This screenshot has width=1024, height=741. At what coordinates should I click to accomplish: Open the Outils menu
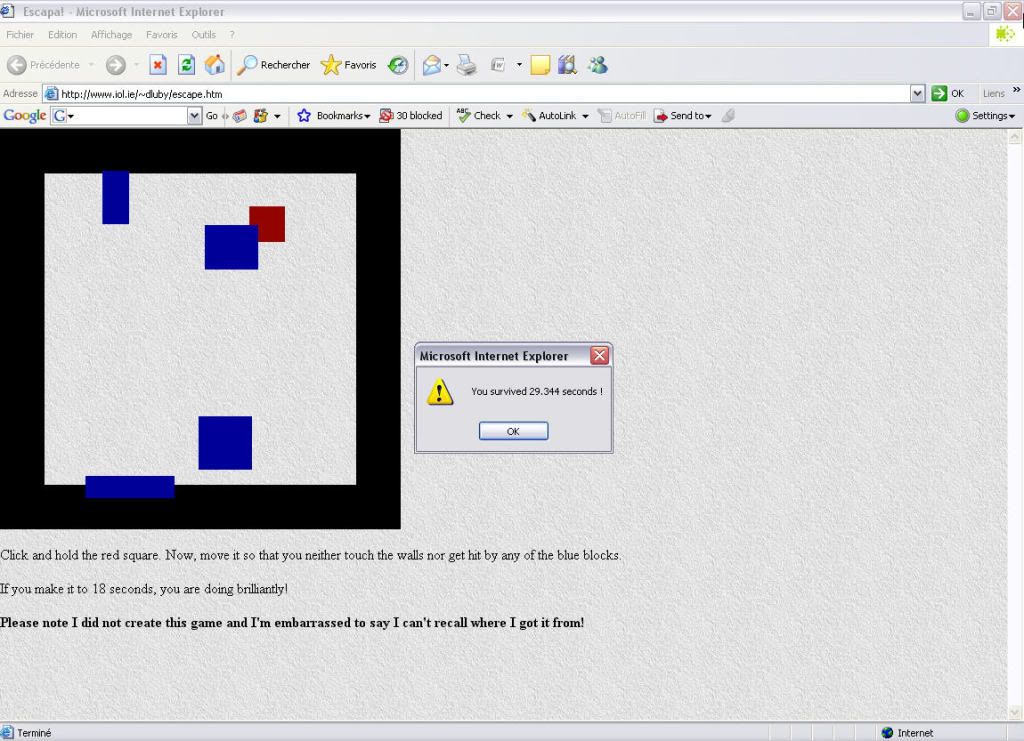[x=203, y=34]
